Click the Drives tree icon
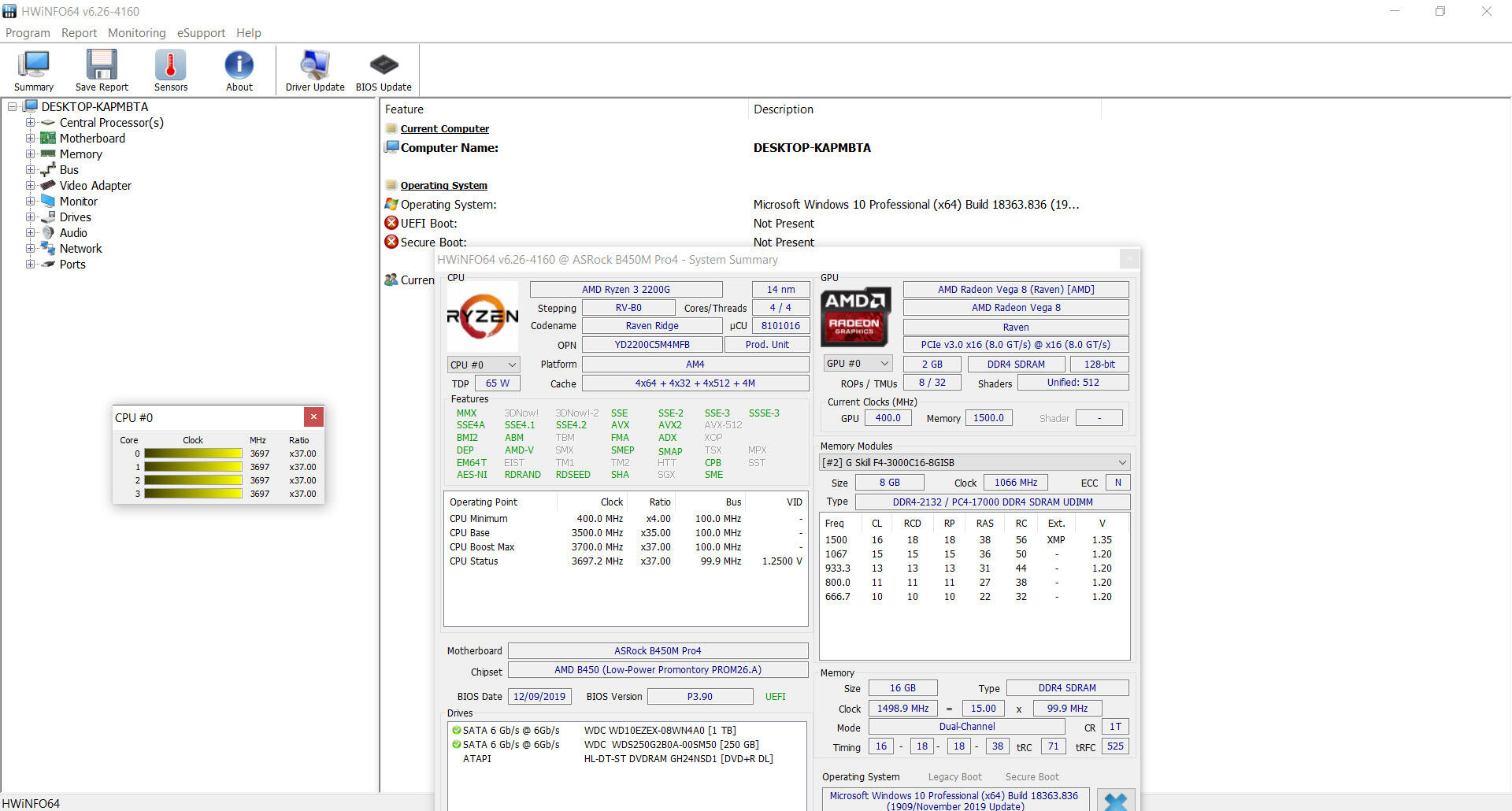Screen dimensions: 1512x811 pos(48,217)
